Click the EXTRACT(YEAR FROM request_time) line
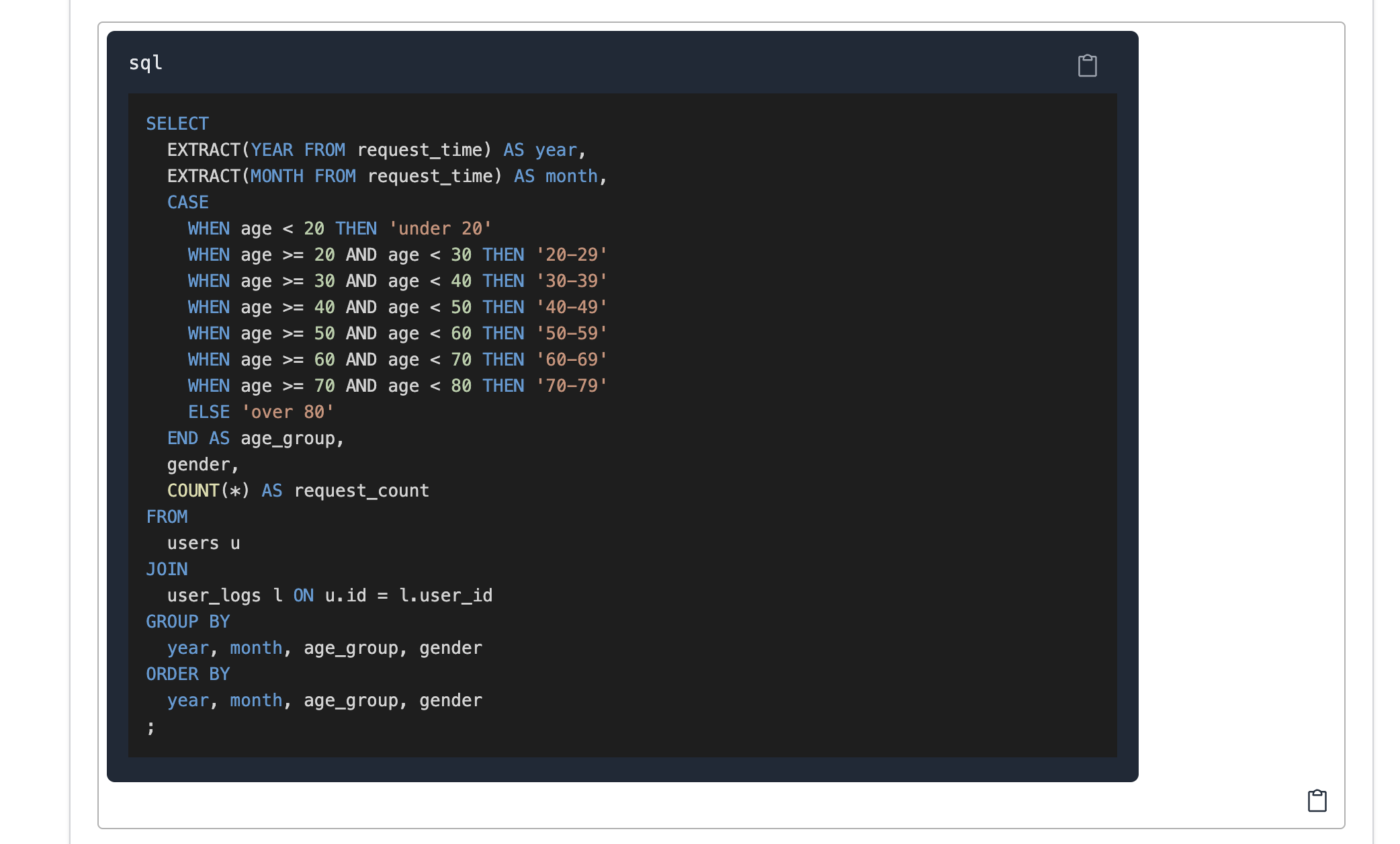This screenshot has width=1400, height=844. click(376, 150)
